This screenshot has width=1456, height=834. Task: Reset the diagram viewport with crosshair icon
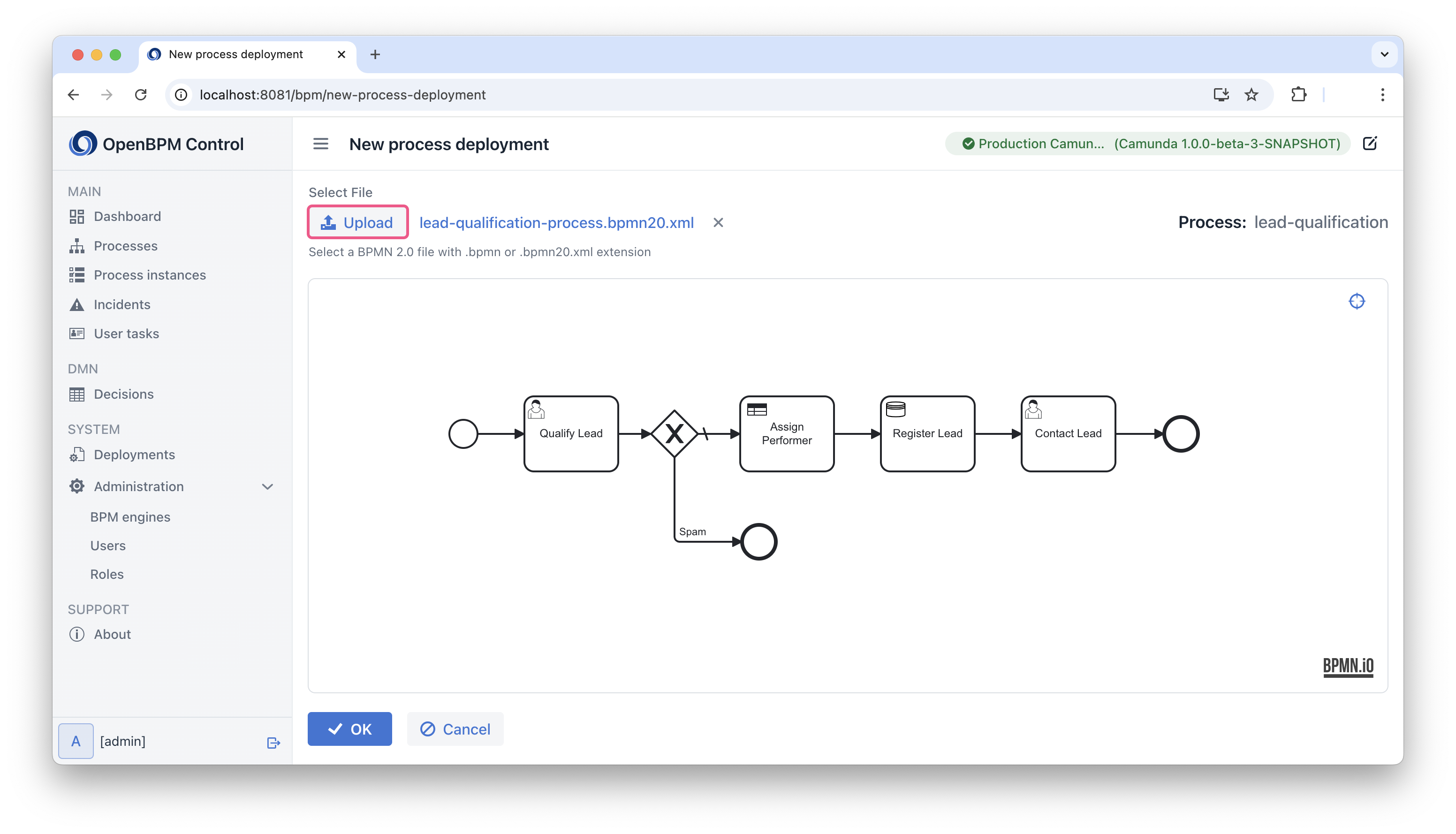tap(1357, 301)
